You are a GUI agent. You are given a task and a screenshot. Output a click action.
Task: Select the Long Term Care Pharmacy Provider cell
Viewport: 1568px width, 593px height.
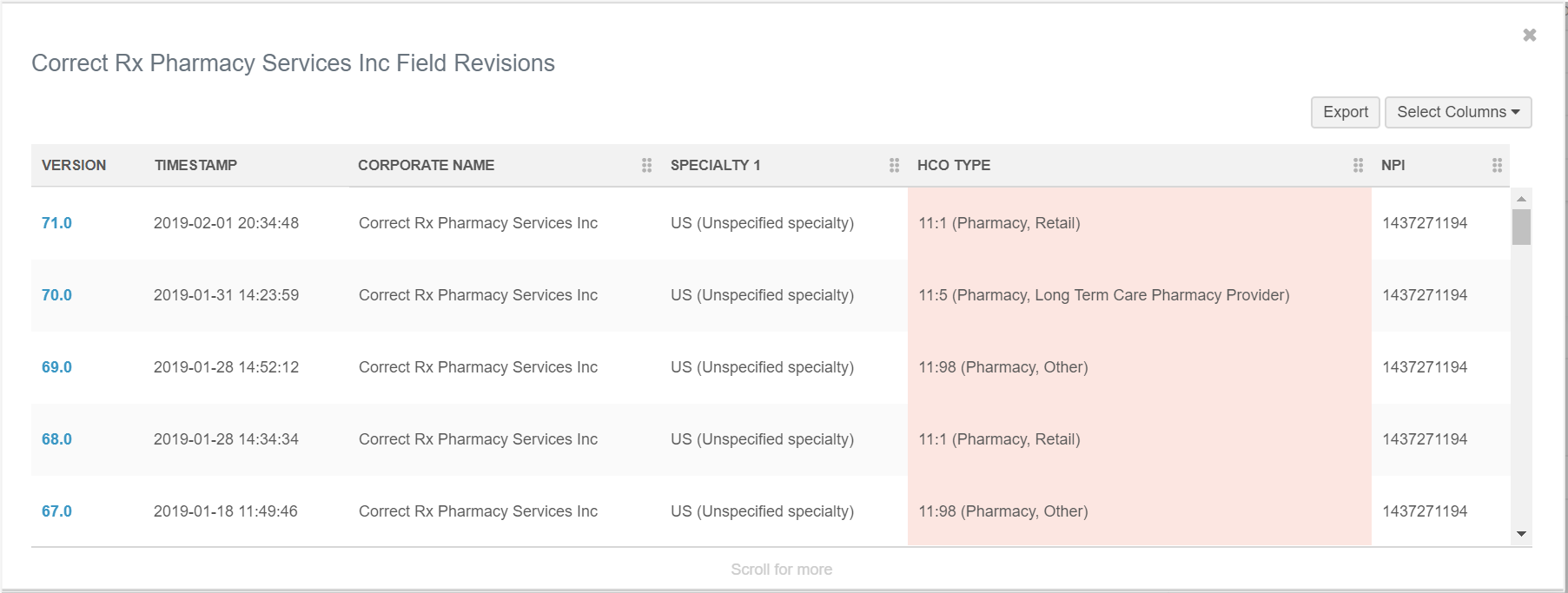coord(1103,295)
